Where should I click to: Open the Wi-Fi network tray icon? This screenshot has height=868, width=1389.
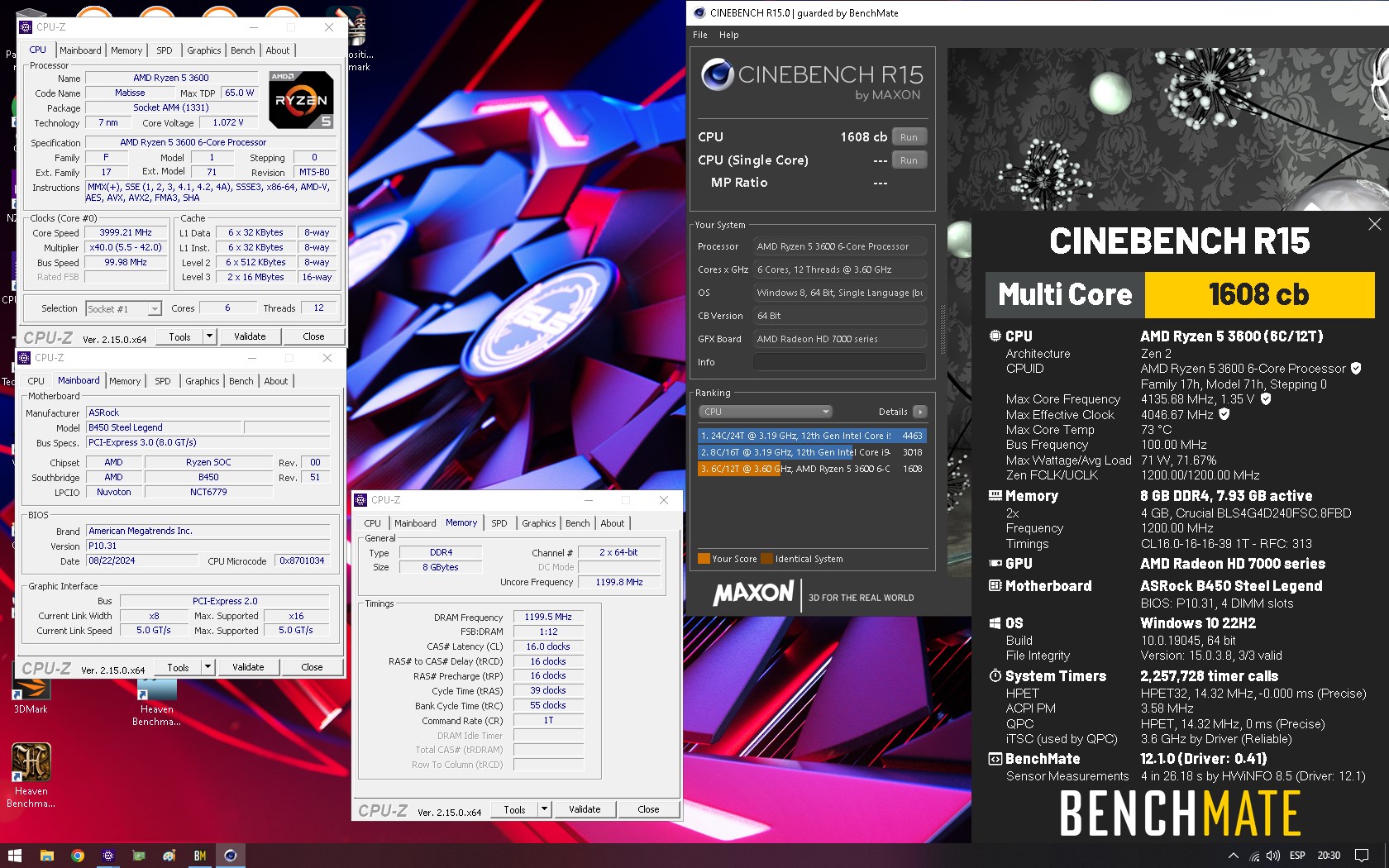pyautogui.click(x=1254, y=856)
